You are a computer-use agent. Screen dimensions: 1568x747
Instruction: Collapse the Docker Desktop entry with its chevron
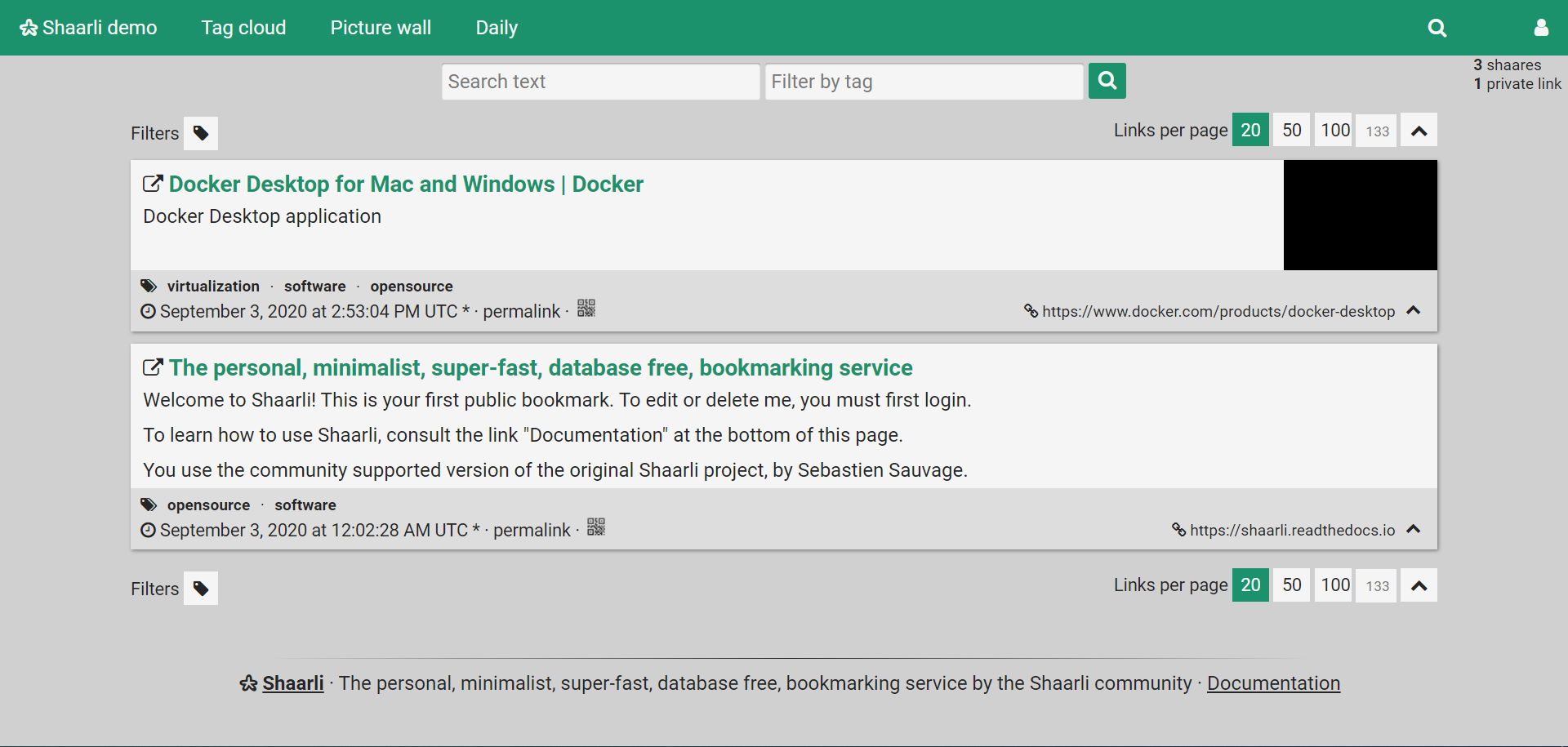point(1414,310)
